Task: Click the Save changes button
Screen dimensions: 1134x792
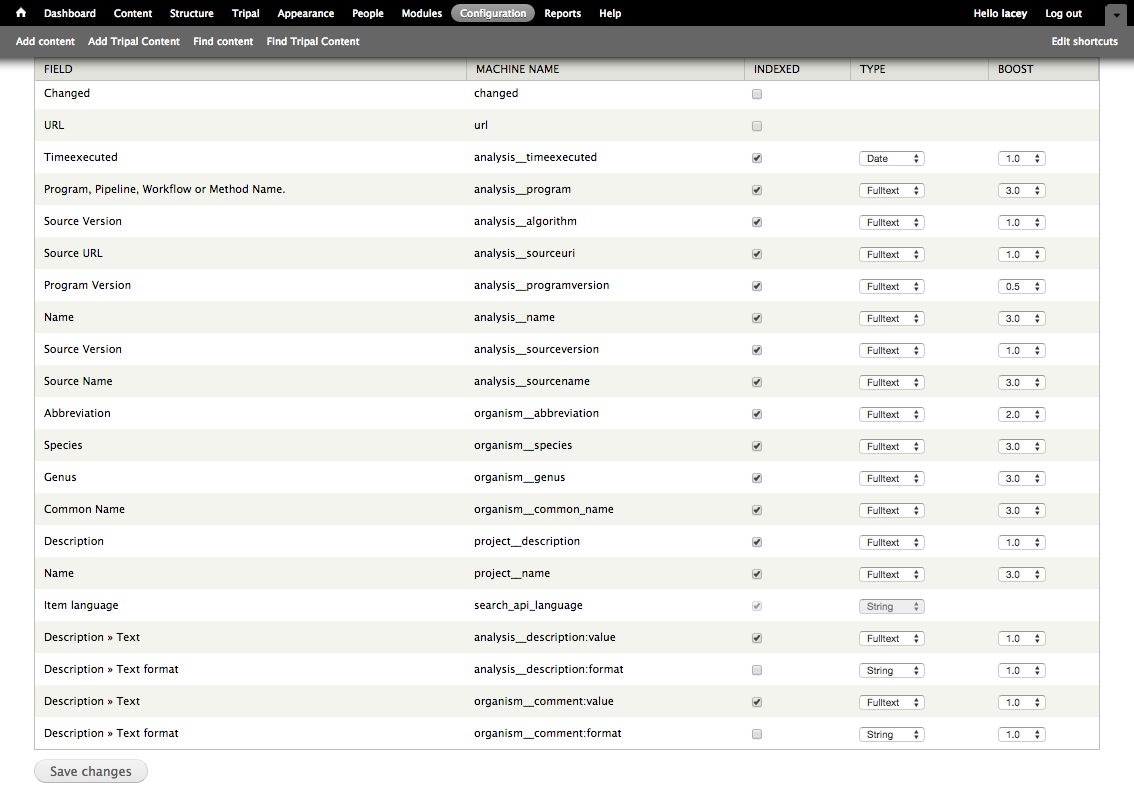Action: coord(91,771)
